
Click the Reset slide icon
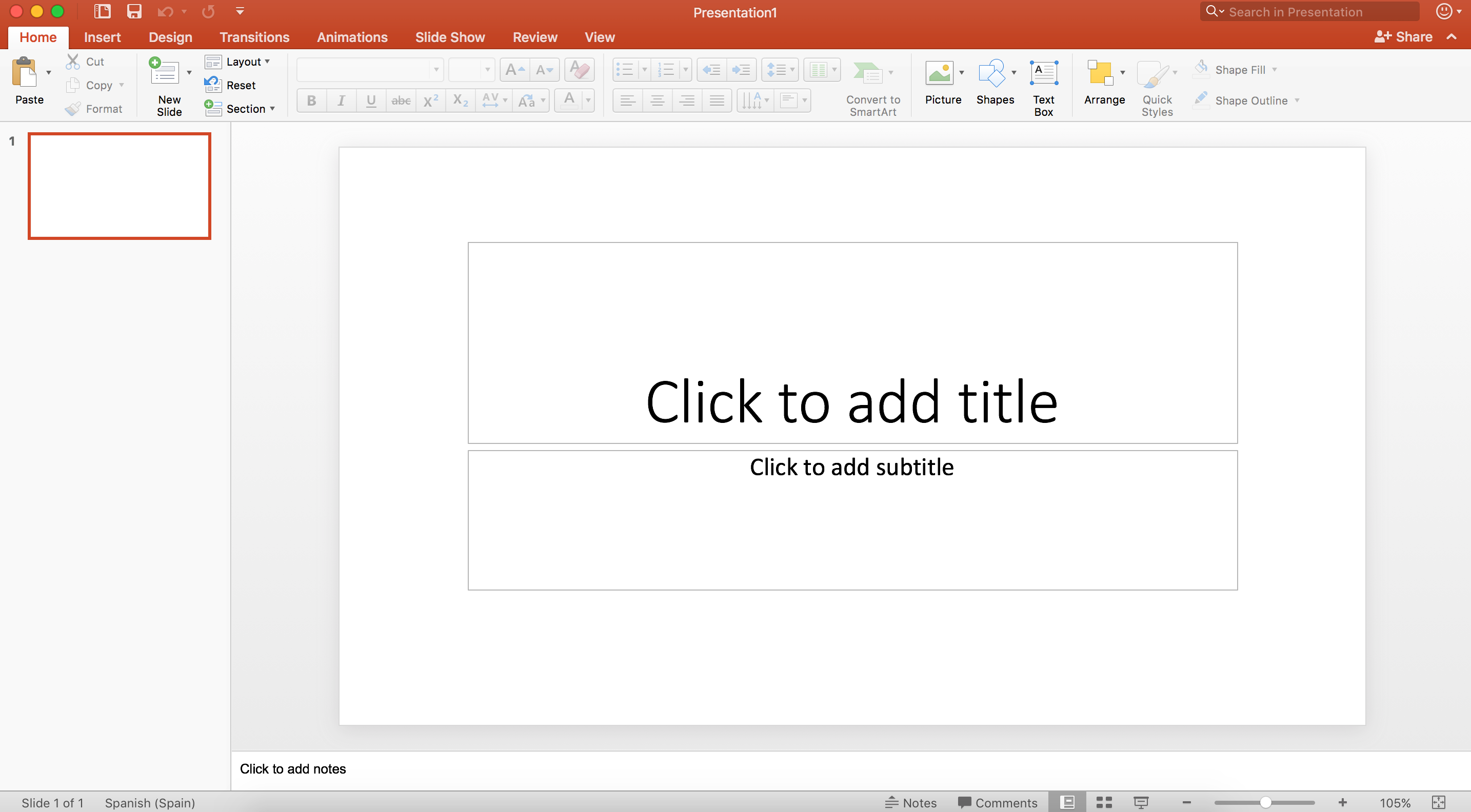click(213, 85)
